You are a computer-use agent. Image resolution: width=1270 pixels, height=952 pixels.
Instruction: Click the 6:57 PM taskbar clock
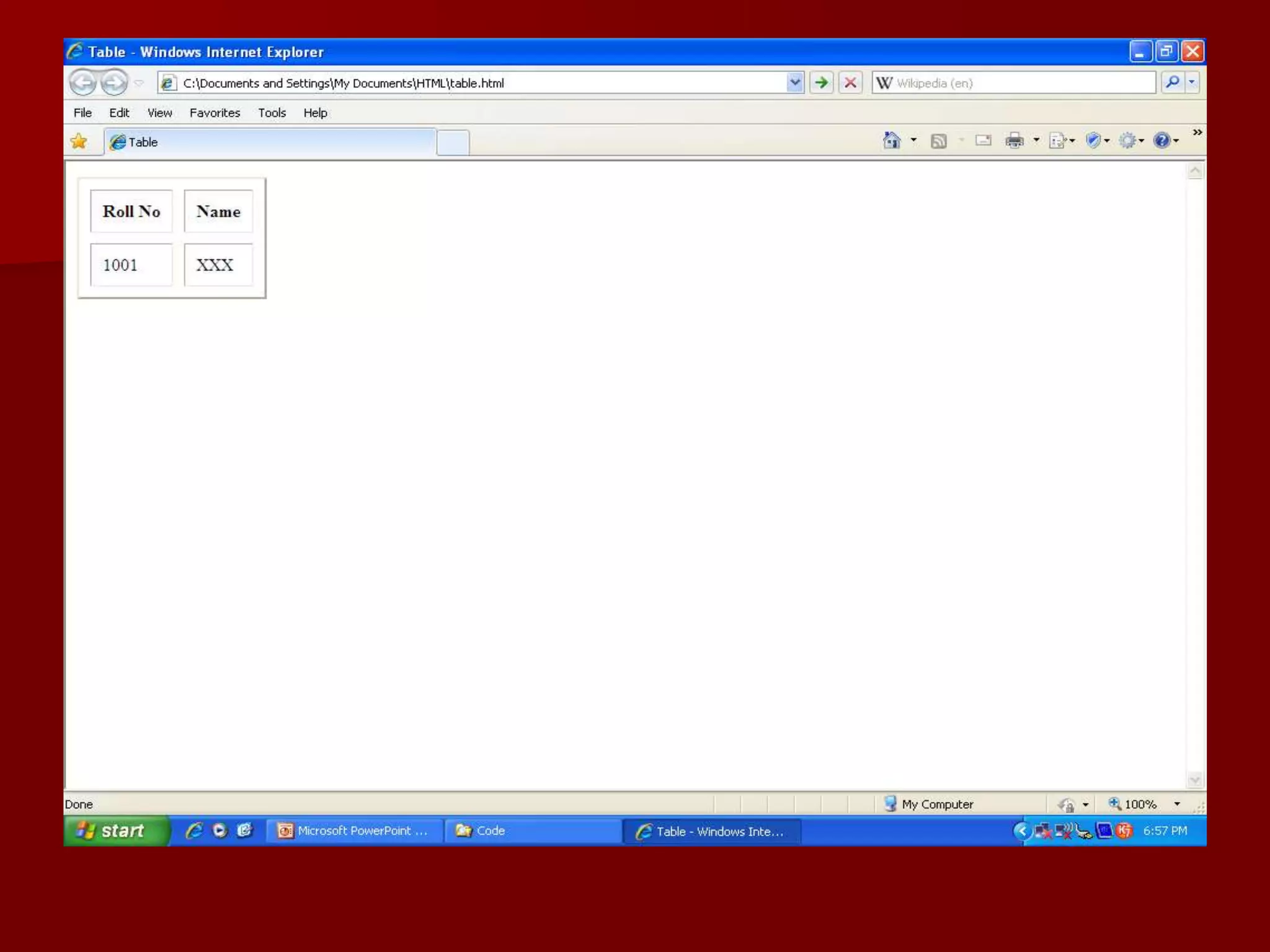tap(1165, 831)
